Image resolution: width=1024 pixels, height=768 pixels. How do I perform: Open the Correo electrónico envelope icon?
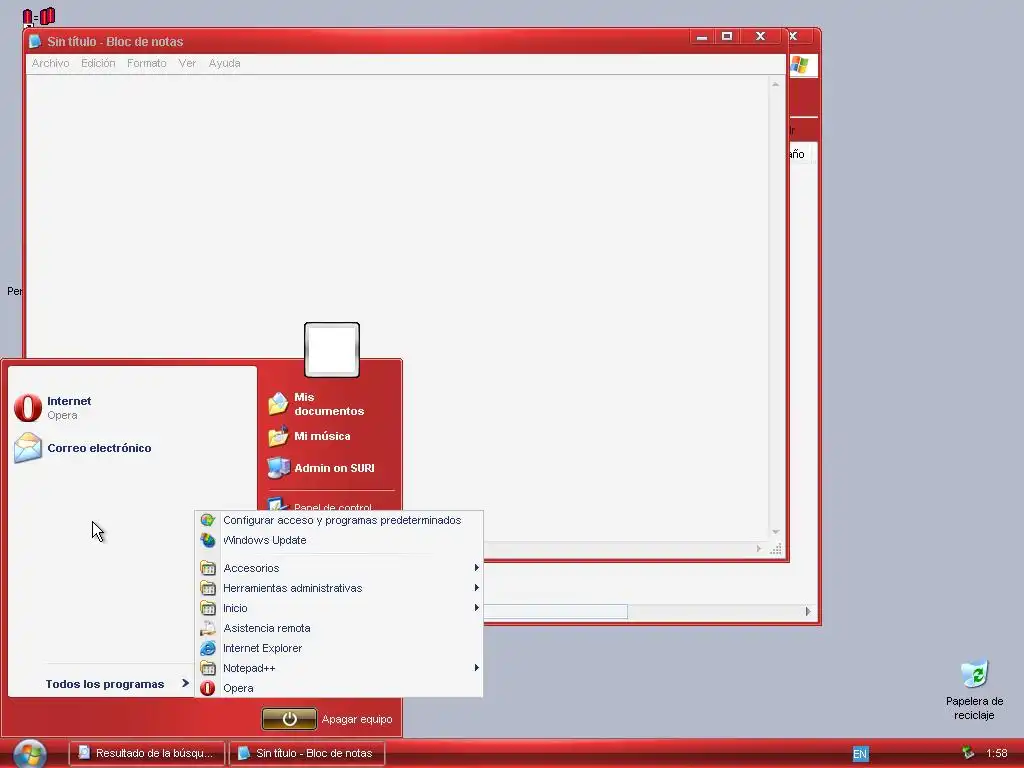click(x=28, y=448)
